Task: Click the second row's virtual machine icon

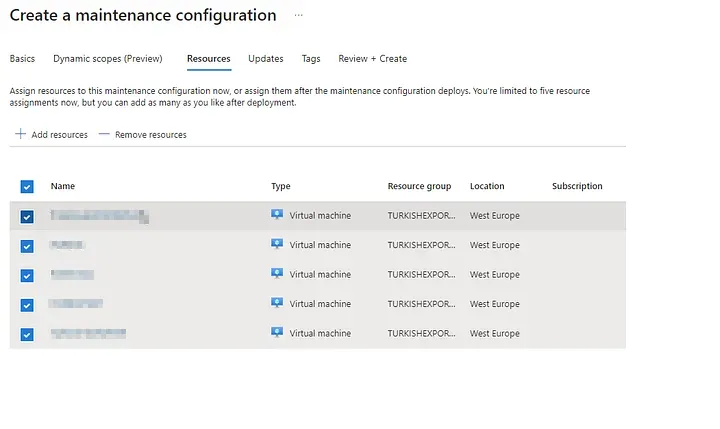Action: 277,245
